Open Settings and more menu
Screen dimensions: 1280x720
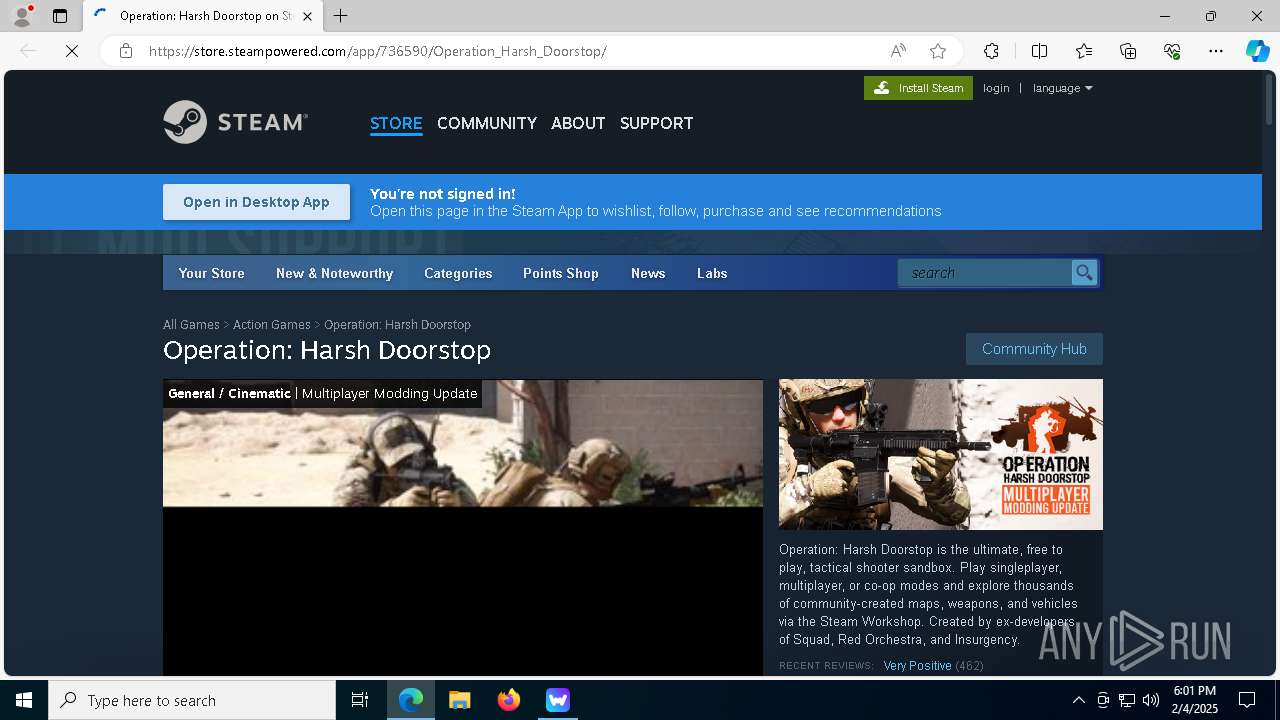point(1216,51)
